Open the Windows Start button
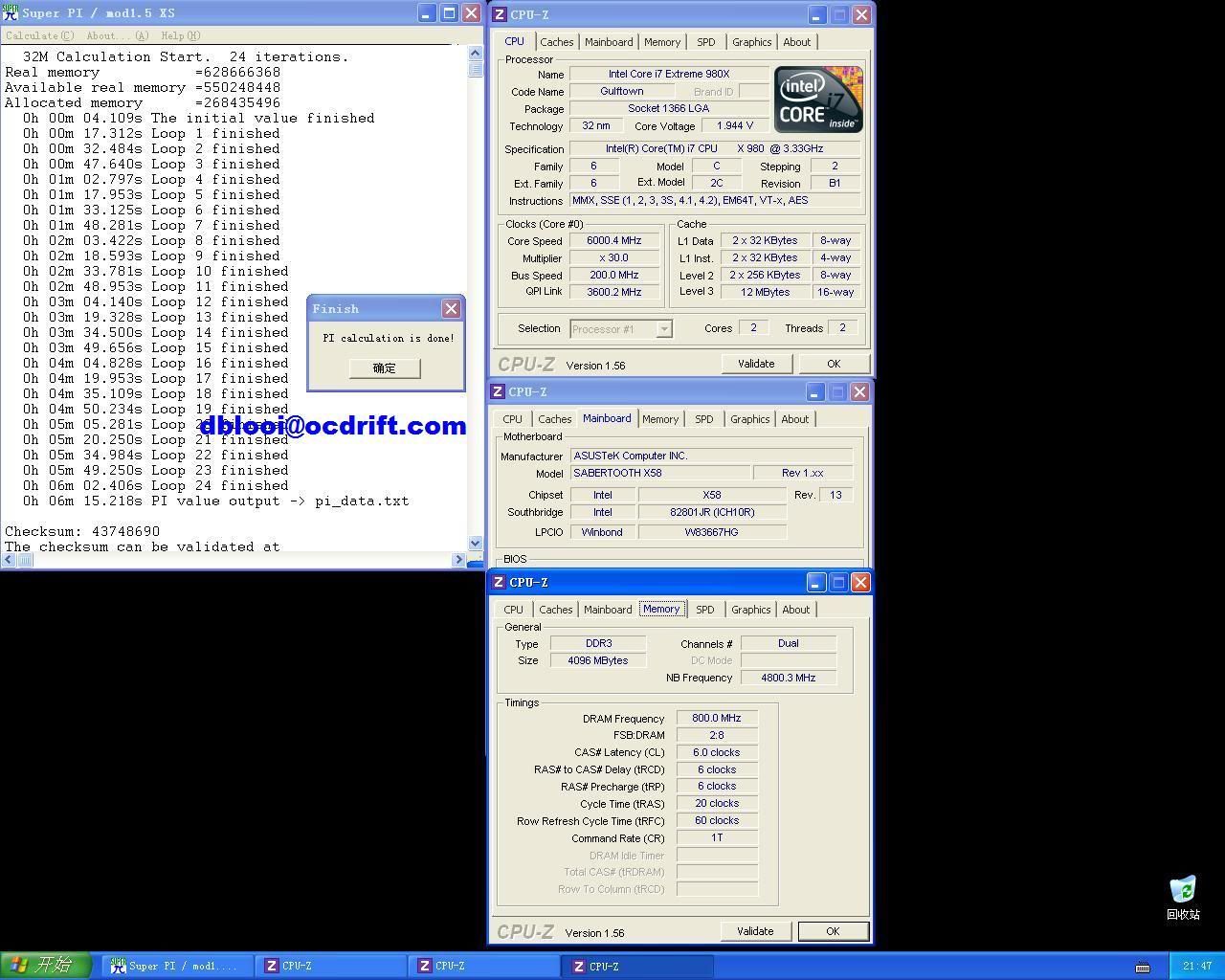Image resolution: width=1225 pixels, height=980 pixels. click(x=46, y=965)
